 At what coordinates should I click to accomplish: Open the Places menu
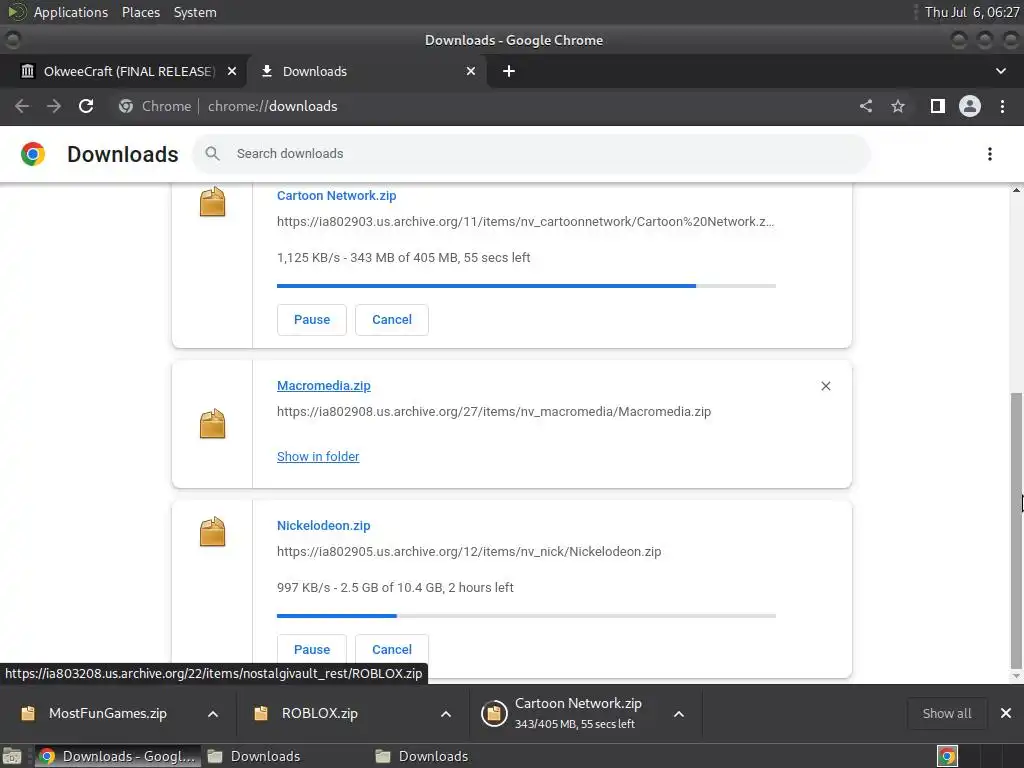(x=141, y=12)
